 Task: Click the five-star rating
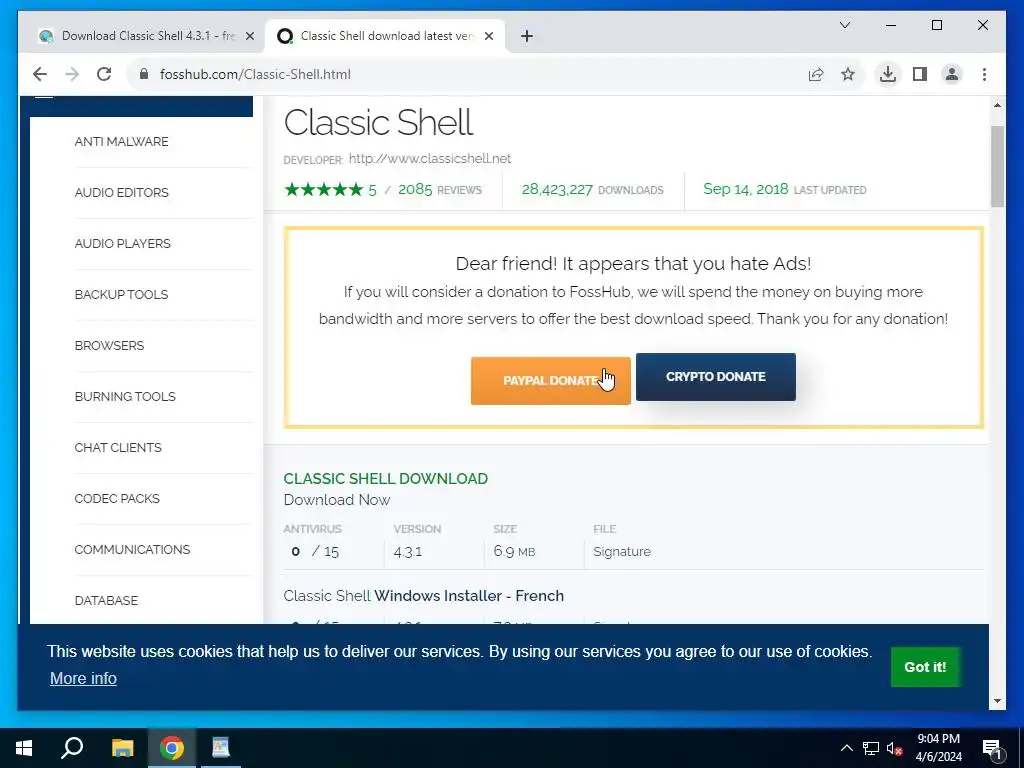pyautogui.click(x=323, y=189)
